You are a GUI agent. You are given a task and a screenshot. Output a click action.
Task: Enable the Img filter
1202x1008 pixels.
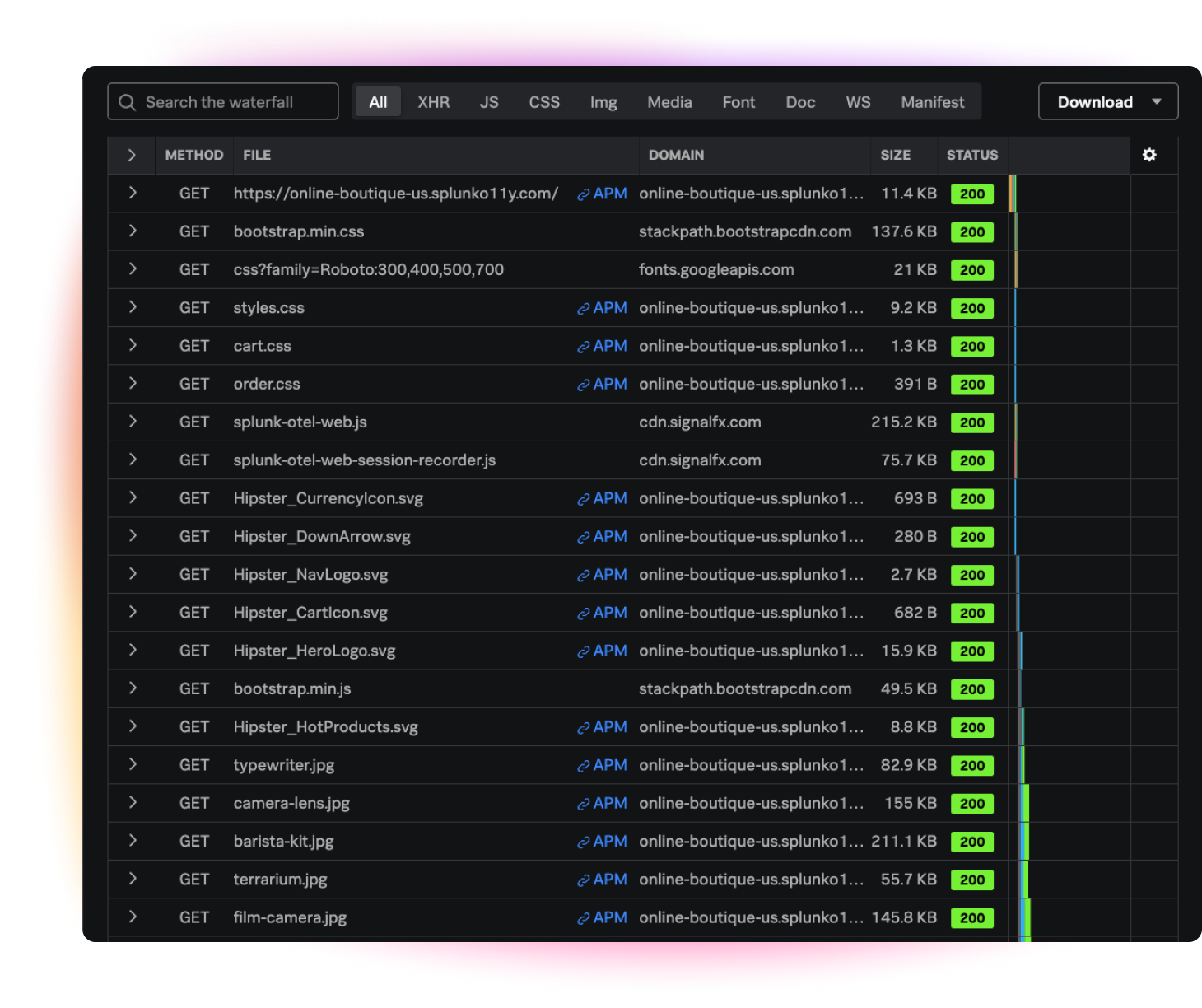[603, 102]
